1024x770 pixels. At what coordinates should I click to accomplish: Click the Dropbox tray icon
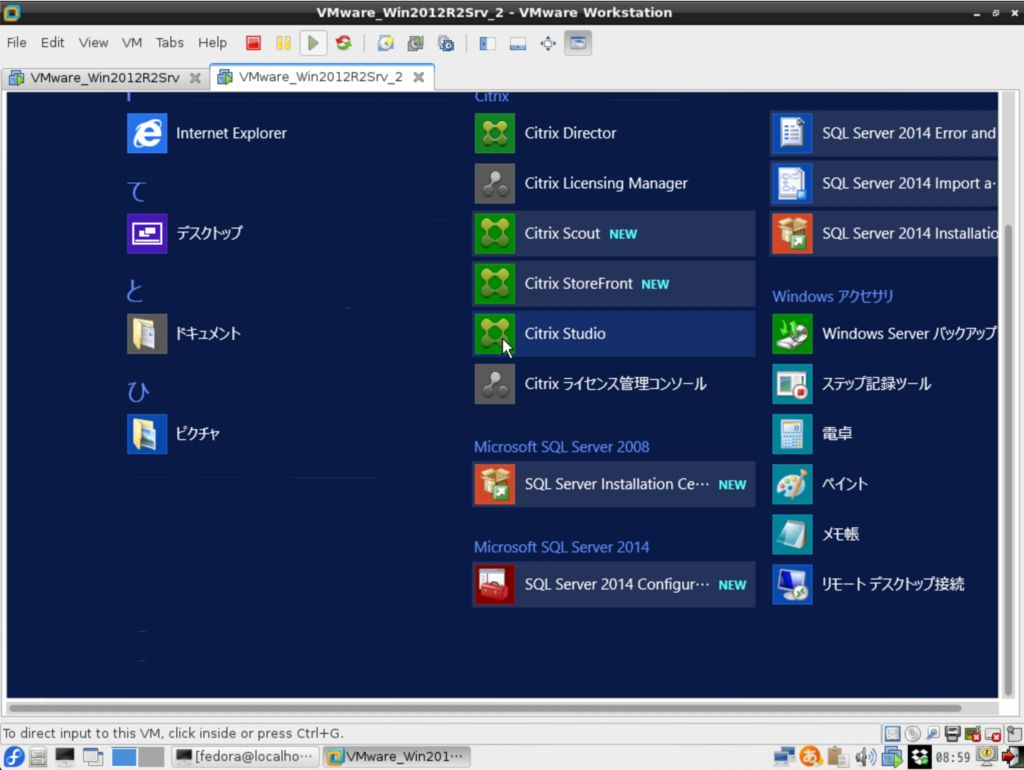click(x=920, y=756)
